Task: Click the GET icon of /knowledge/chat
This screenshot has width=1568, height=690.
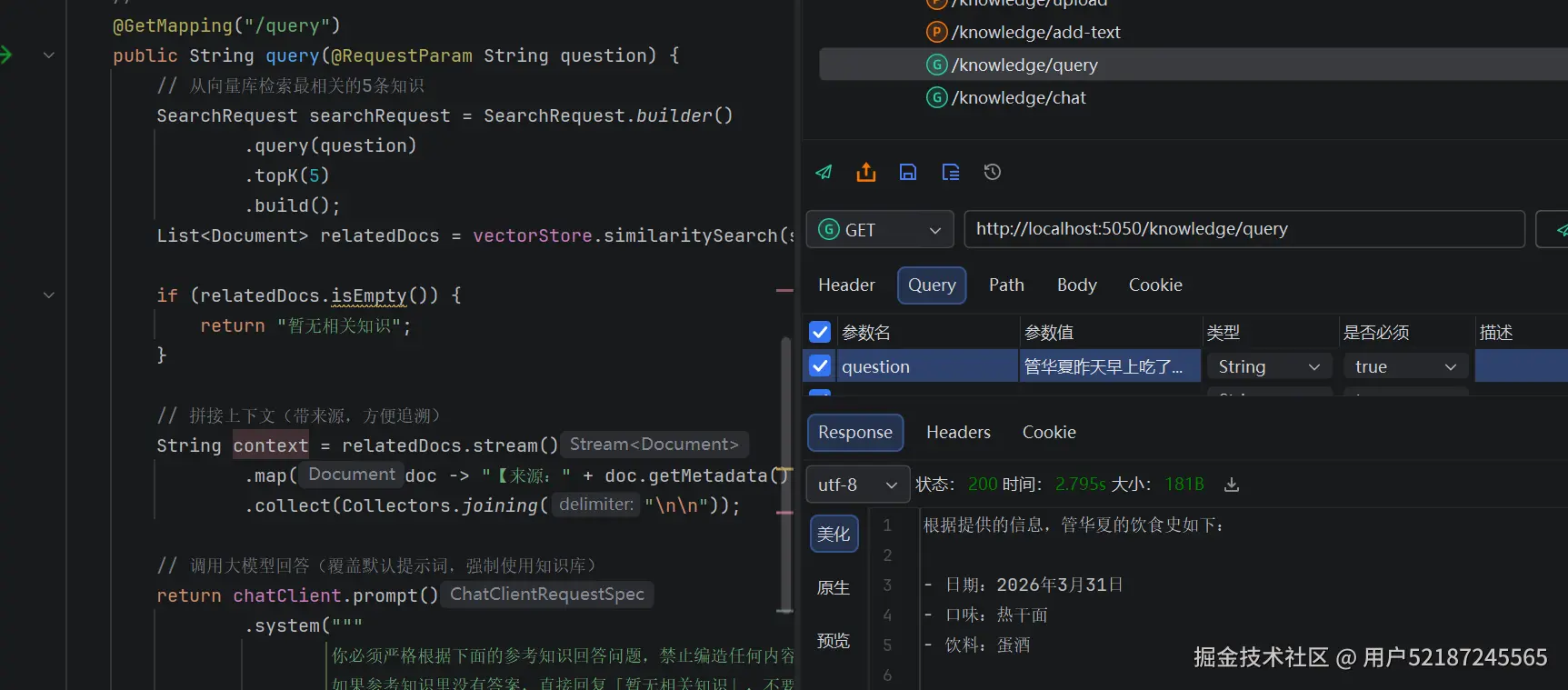Action: [936, 97]
